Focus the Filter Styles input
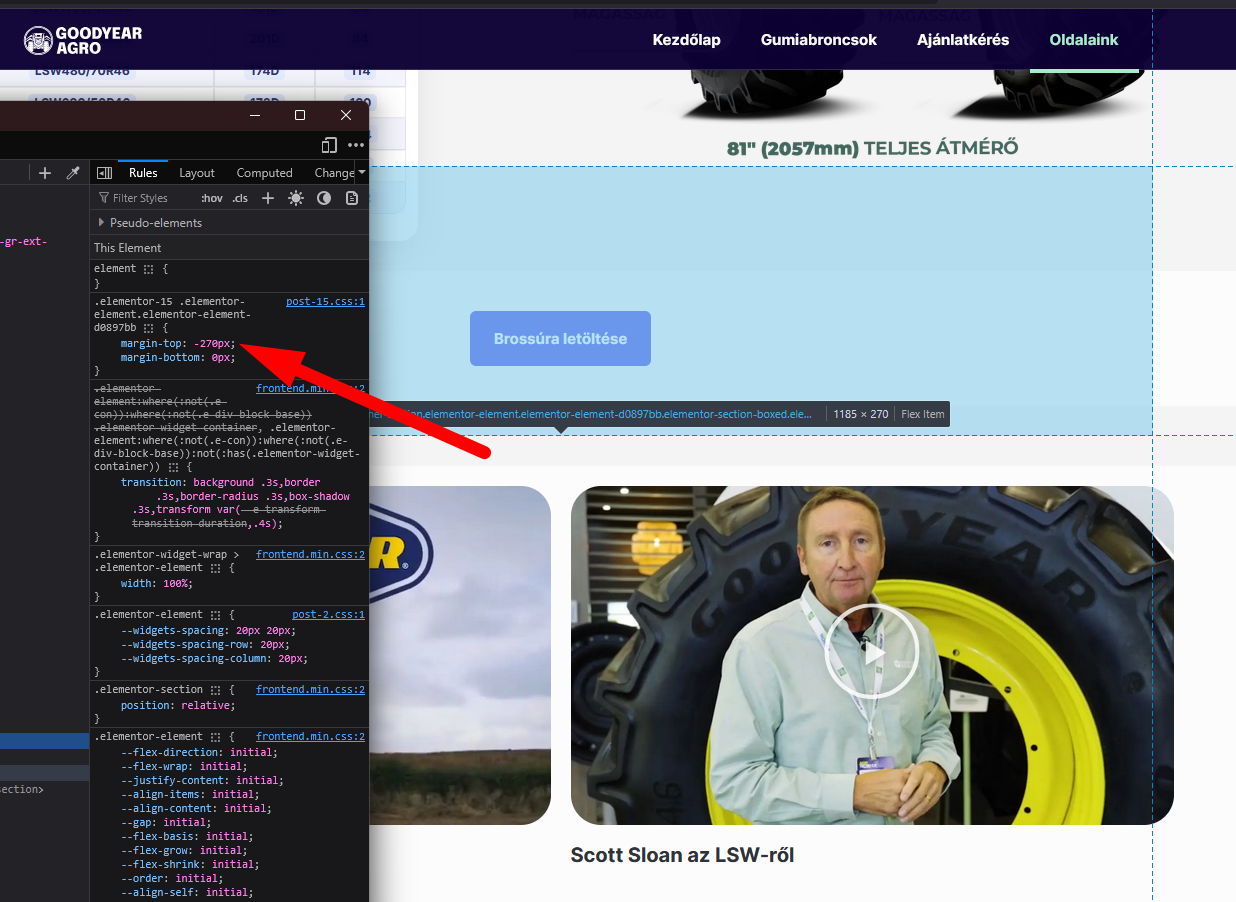Viewport: 1236px width, 902px height. click(140, 198)
